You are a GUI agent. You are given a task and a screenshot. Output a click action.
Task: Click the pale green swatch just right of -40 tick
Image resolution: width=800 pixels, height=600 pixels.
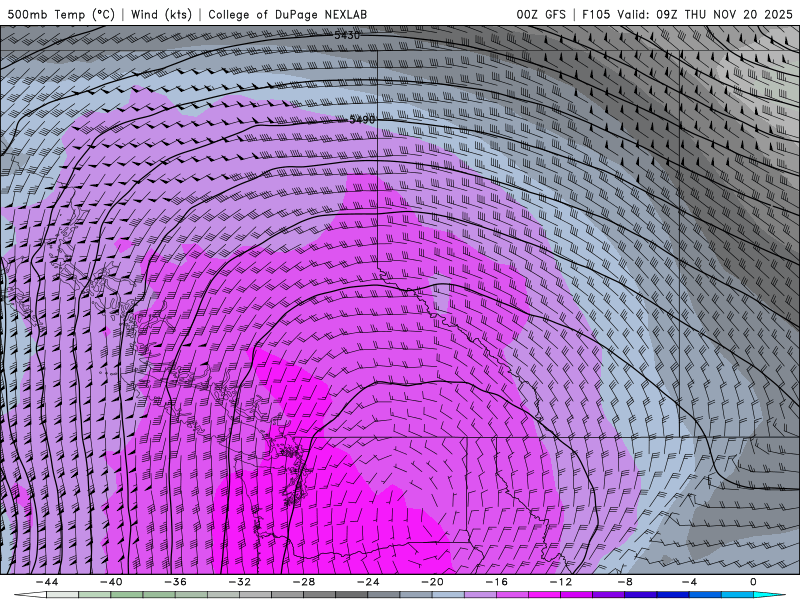(x=127, y=595)
